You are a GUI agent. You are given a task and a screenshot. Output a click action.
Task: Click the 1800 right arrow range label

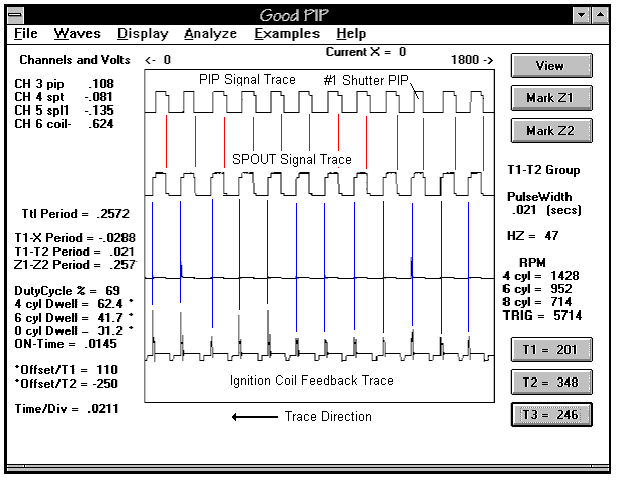[x=472, y=60]
